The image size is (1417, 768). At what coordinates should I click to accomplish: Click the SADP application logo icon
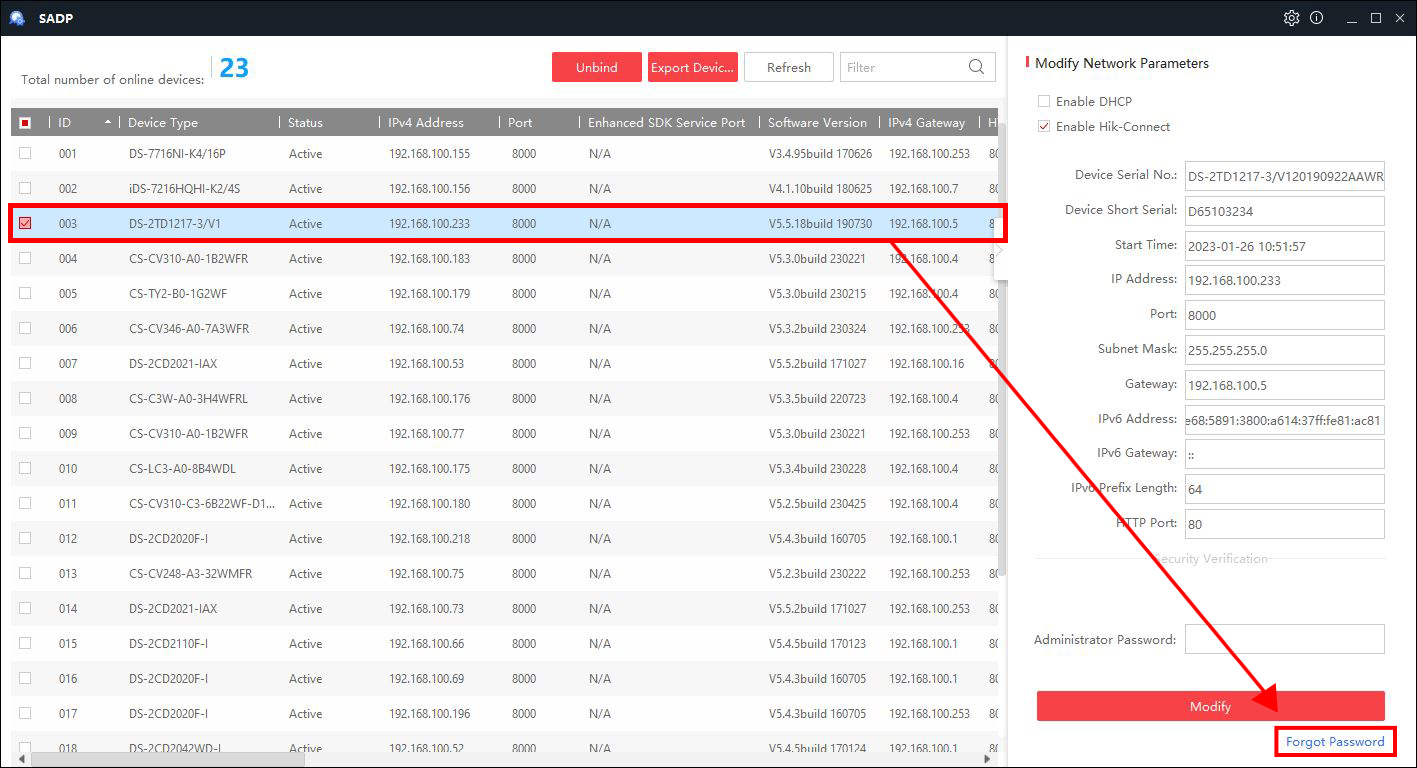17,18
